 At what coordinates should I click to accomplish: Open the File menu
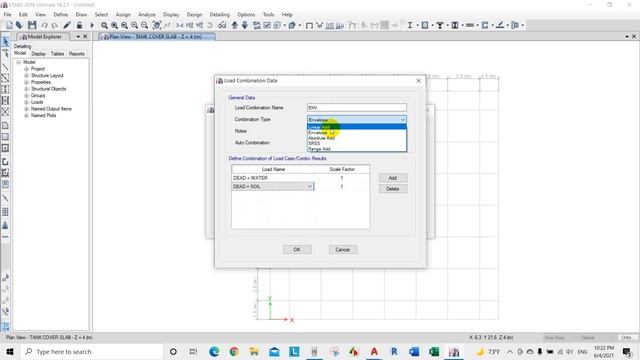point(7,14)
